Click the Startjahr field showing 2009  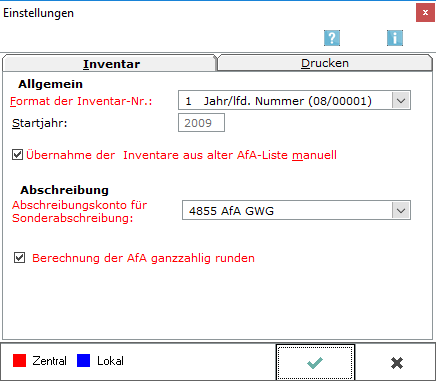(x=201, y=123)
